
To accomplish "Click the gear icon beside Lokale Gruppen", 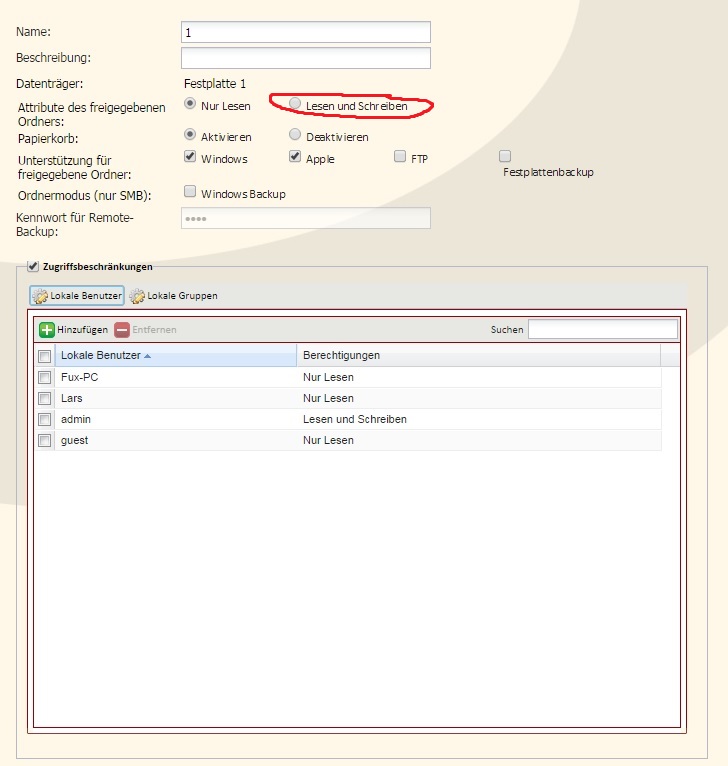I will (137, 296).
